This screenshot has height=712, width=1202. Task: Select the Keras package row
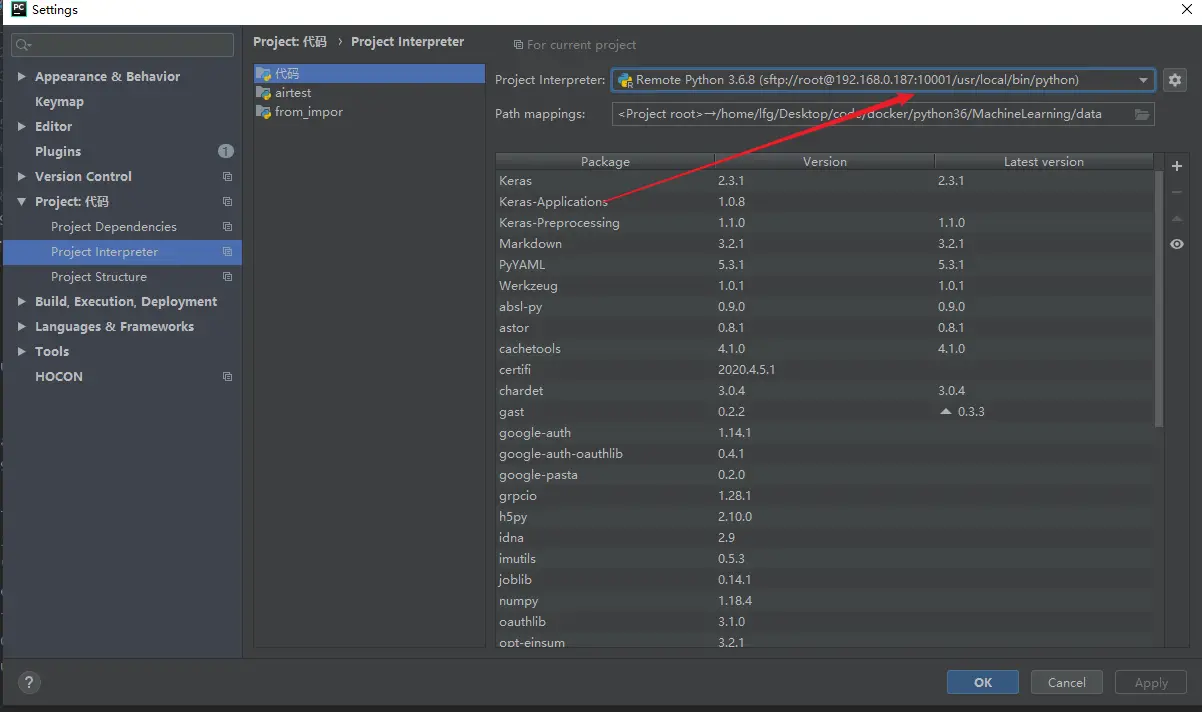tap(825, 181)
